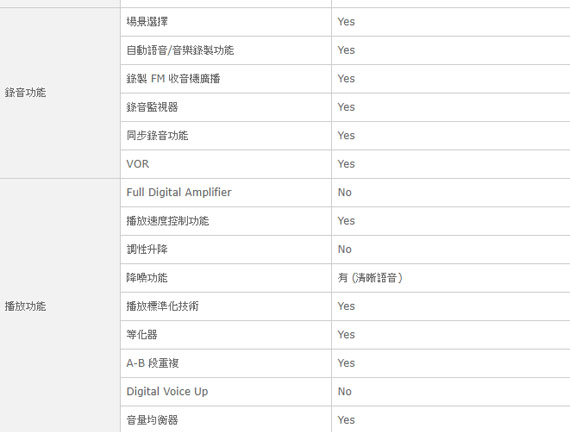Viewport: 570px width, 432px height.
Task: Click the 降噪功能 row label
Action: point(147,278)
